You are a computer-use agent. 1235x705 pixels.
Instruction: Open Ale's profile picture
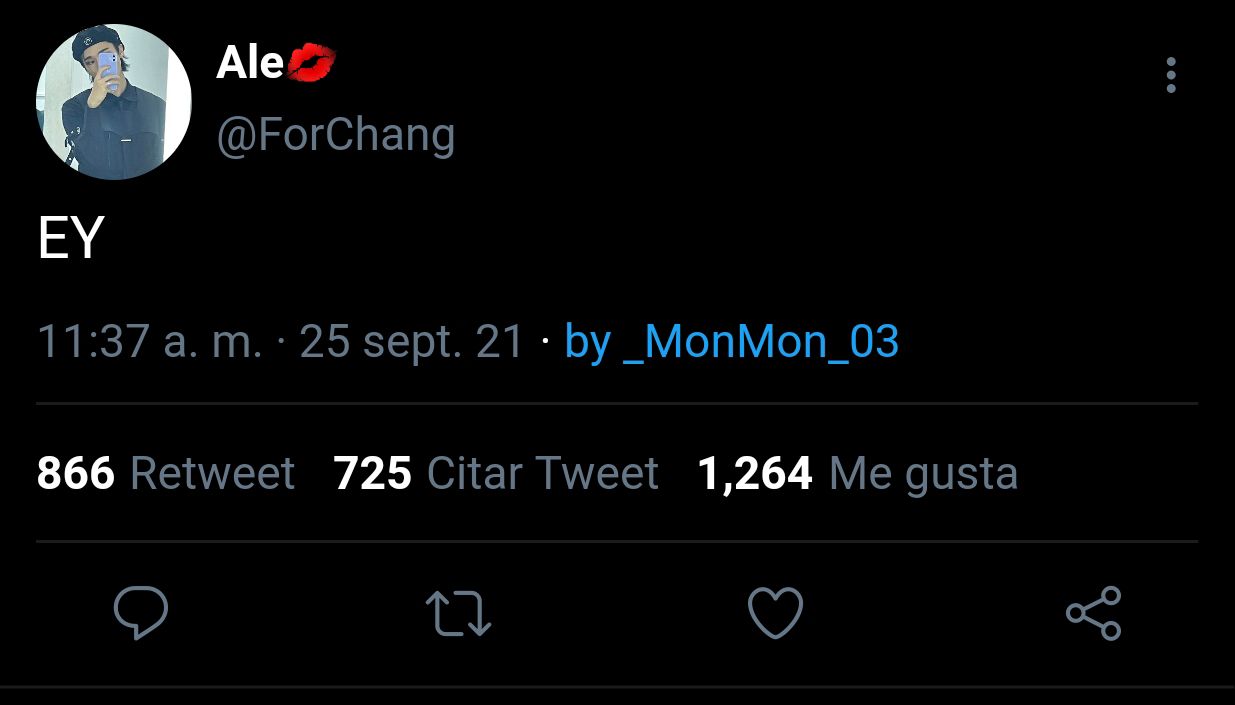click(x=114, y=102)
